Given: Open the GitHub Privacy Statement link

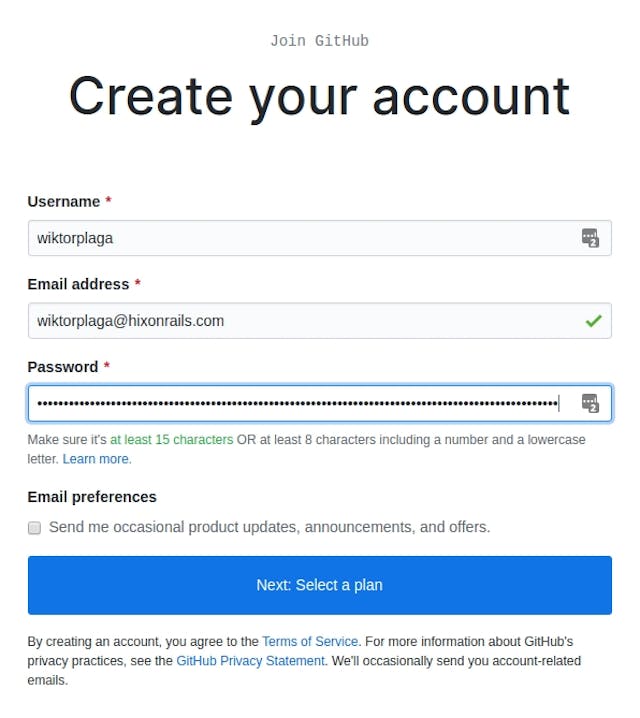Looking at the screenshot, I should [x=250, y=661].
